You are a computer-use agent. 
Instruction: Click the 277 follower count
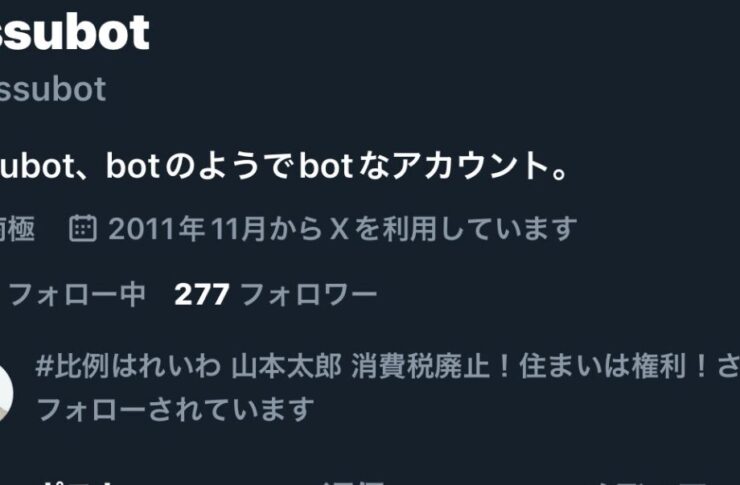coord(202,295)
